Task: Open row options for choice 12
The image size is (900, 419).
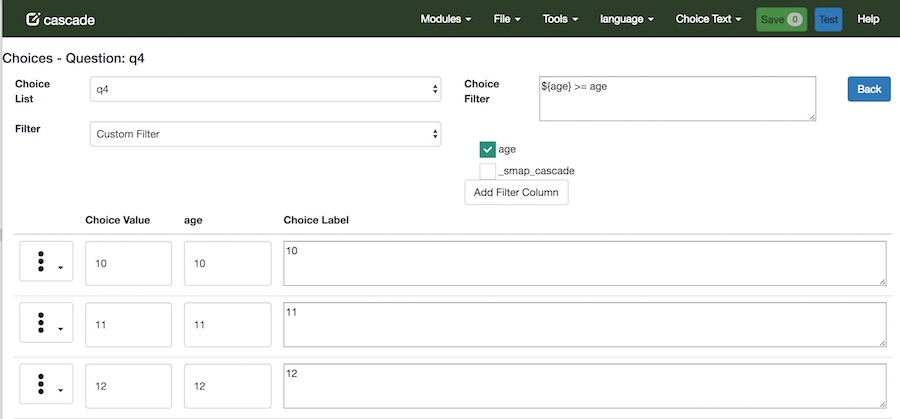Action: (x=46, y=385)
